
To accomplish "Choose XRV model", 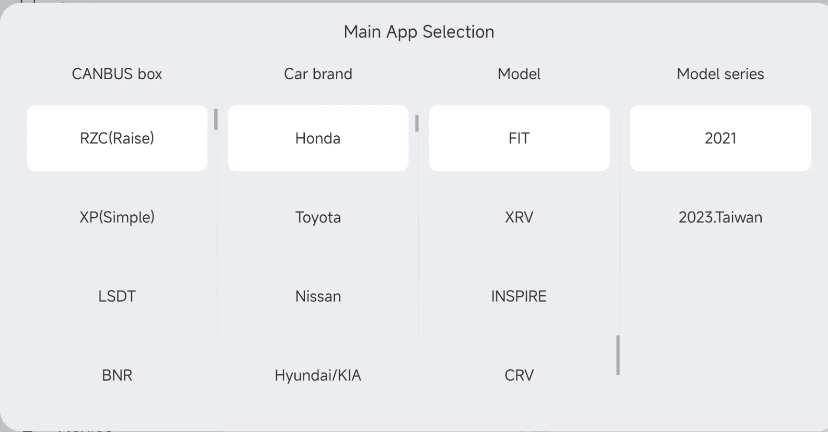I will [x=519, y=217].
